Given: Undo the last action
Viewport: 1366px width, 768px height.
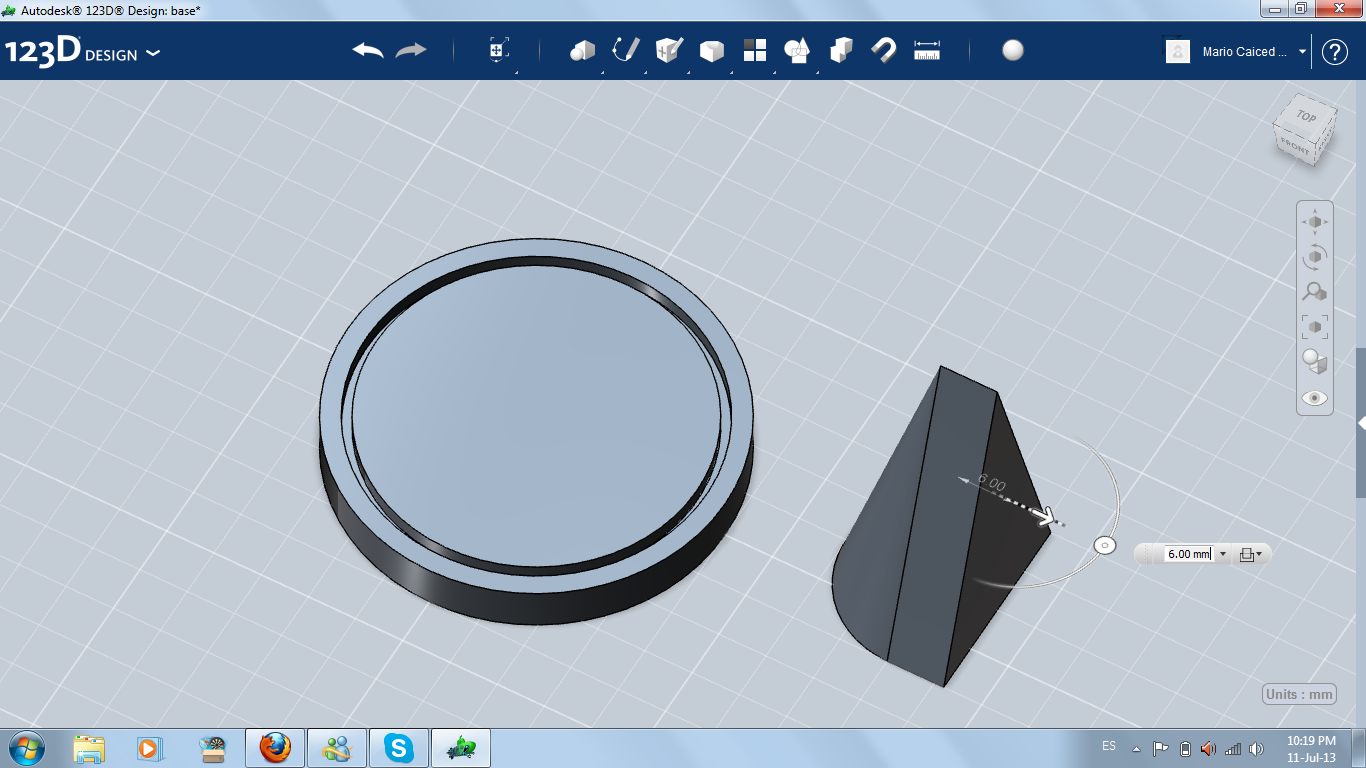Looking at the screenshot, I should (x=368, y=51).
